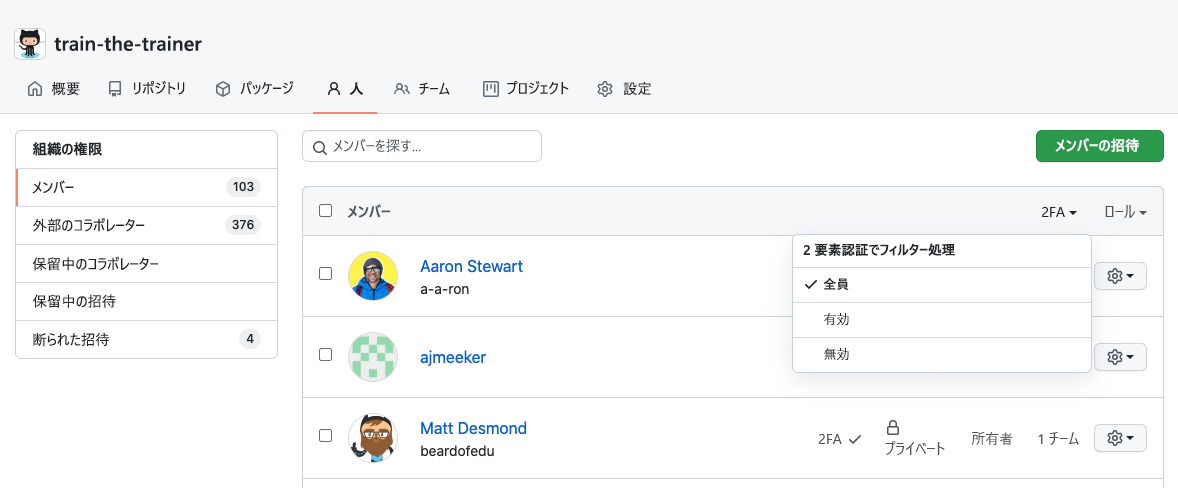Screen dimensions: 1178x488
Task: Open the ajmeeker profile link
Action: (x=453, y=357)
